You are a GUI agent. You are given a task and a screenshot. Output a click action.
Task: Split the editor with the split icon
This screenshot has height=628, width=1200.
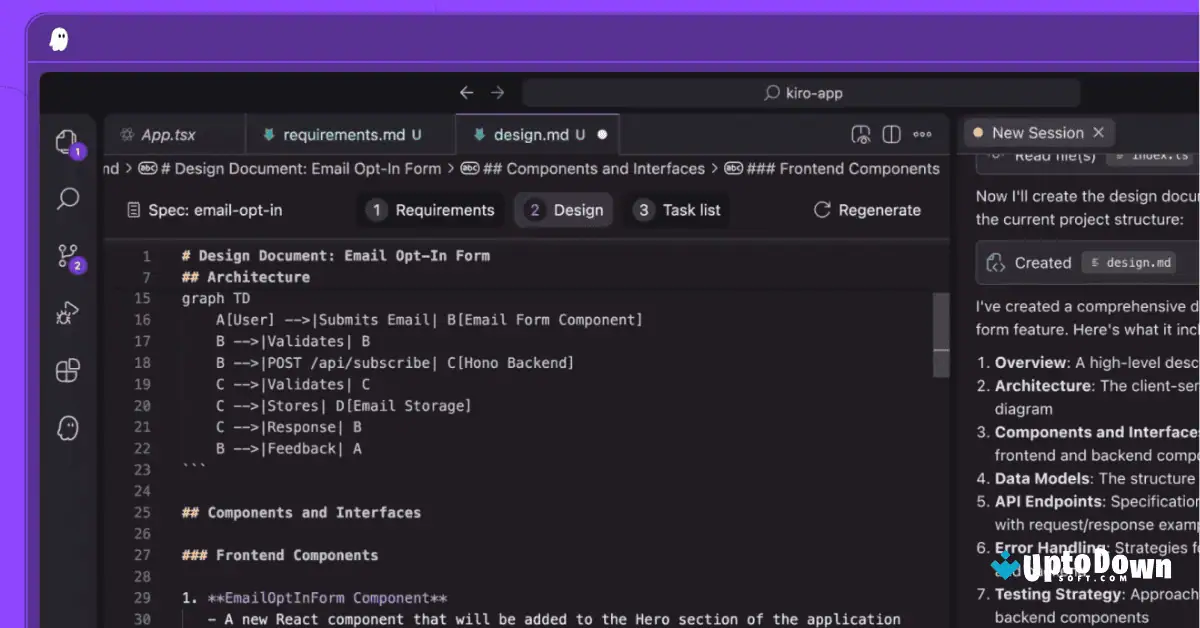coord(891,133)
